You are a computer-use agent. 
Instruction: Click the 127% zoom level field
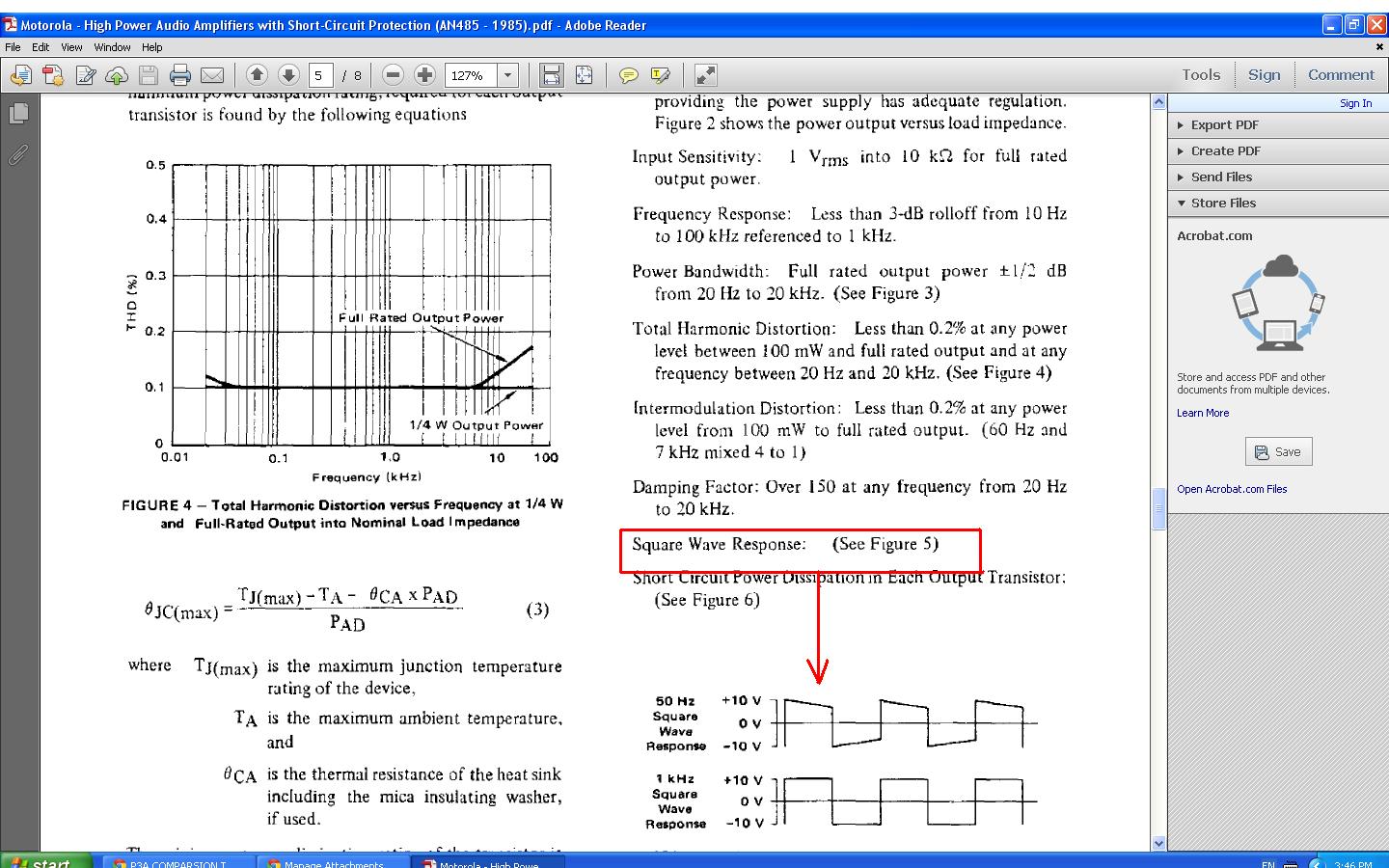[471, 75]
